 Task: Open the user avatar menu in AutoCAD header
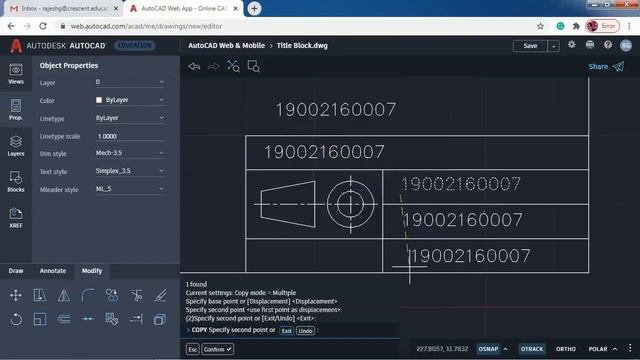click(x=626, y=45)
